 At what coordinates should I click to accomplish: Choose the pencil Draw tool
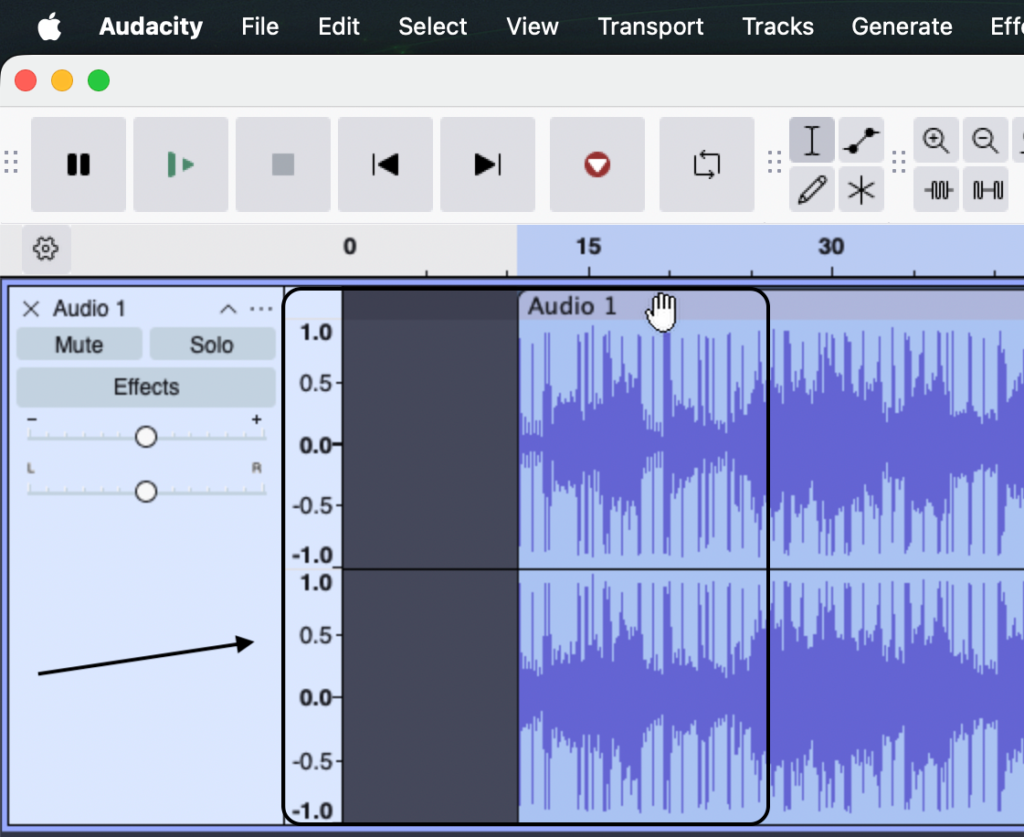pyautogui.click(x=812, y=189)
